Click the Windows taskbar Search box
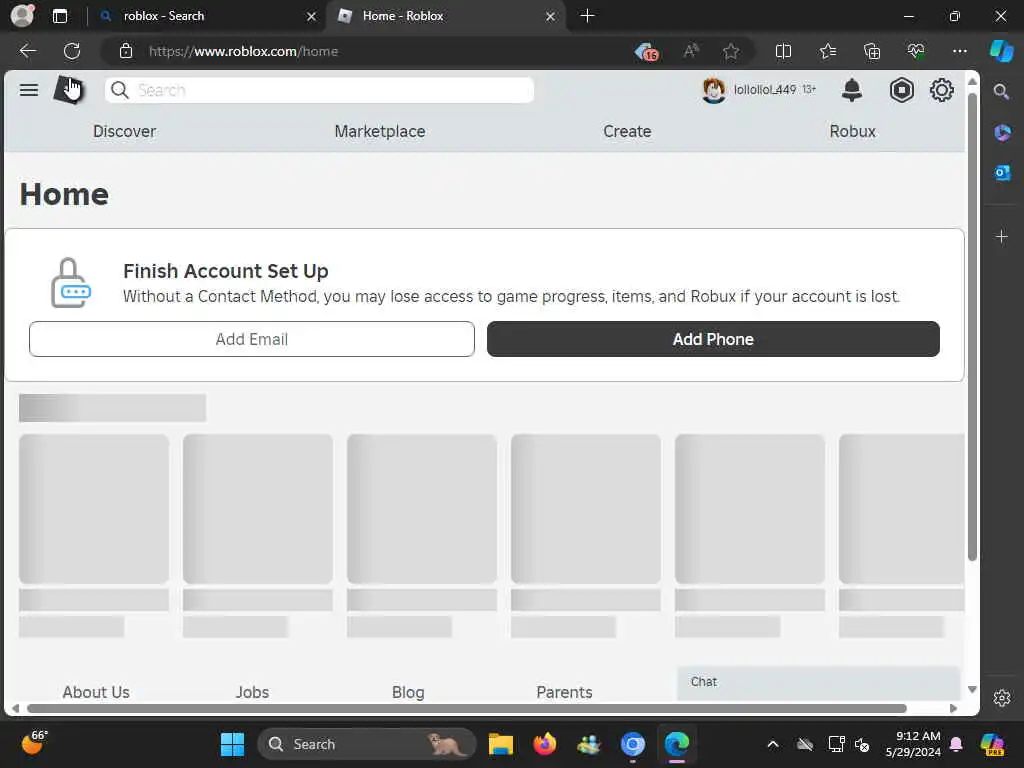The width and height of the screenshot is (1024, 768). [x=366, y=744]
